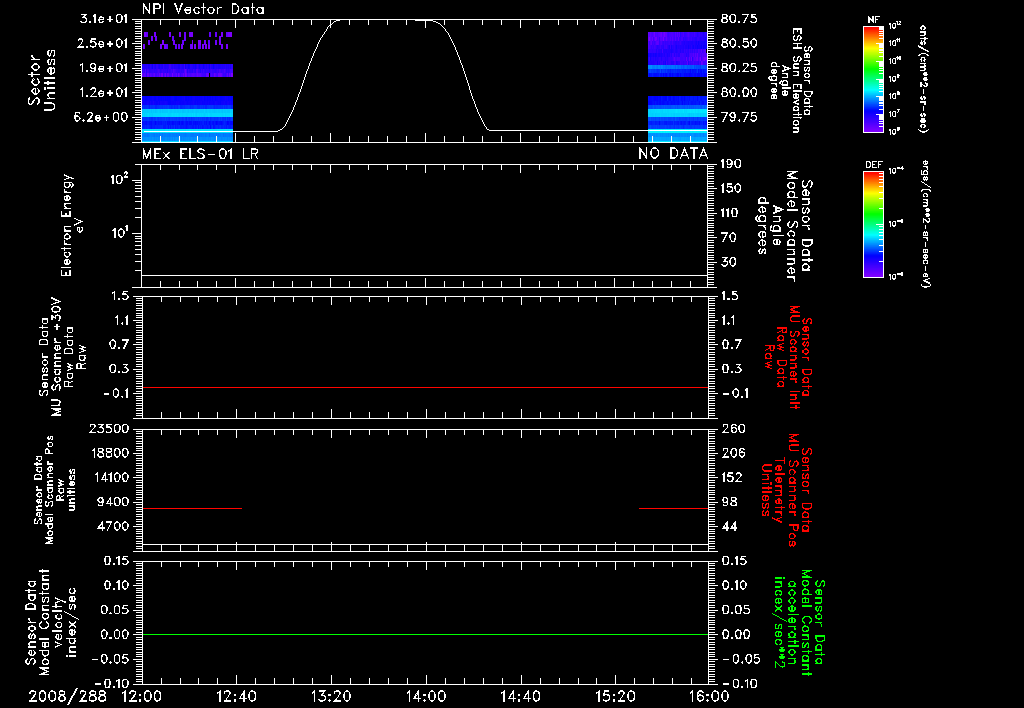
Task: Click the 206 telemetry tick value
Action: tap(732, 453)
